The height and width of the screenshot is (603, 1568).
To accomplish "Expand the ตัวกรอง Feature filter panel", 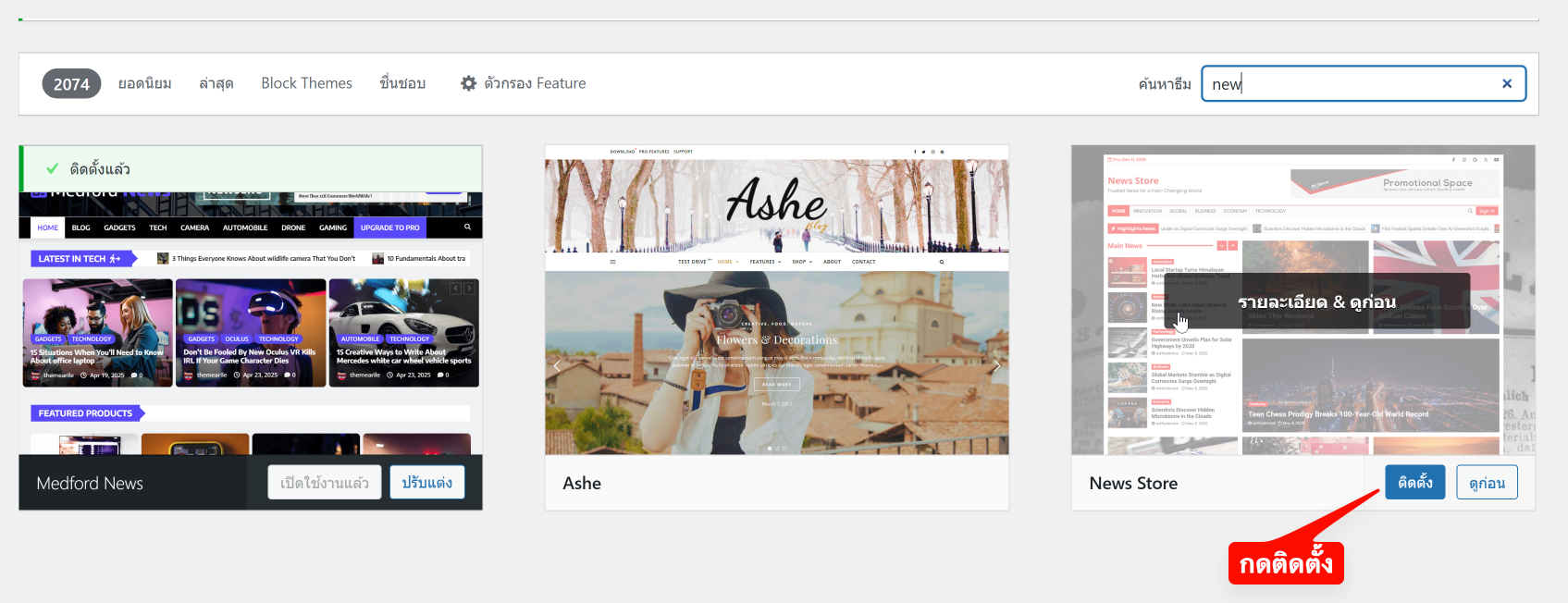I will [534, 83].
